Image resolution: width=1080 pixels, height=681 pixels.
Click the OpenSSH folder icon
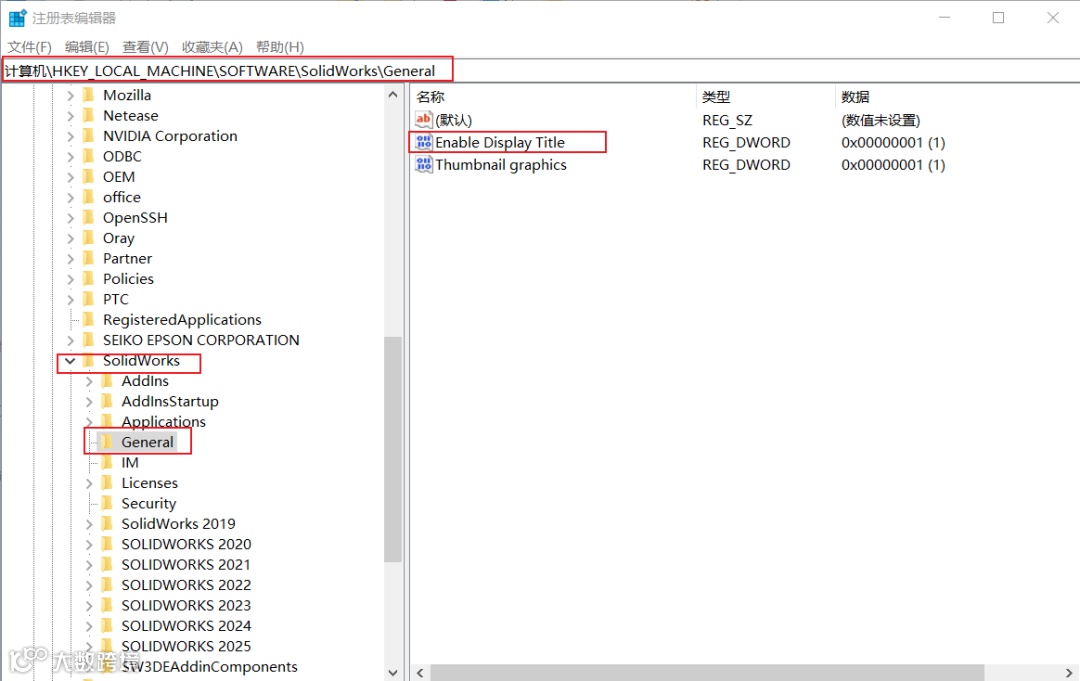tap(88, 218)
